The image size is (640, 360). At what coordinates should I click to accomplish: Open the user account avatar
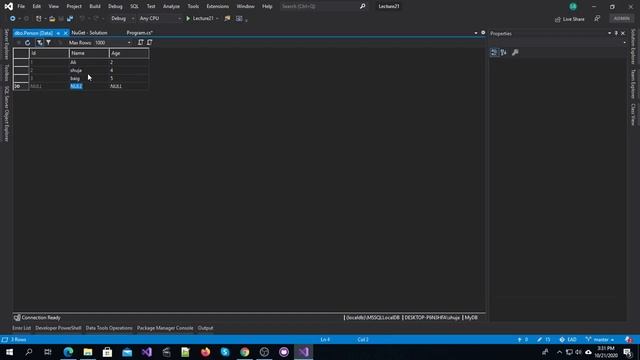573,7
